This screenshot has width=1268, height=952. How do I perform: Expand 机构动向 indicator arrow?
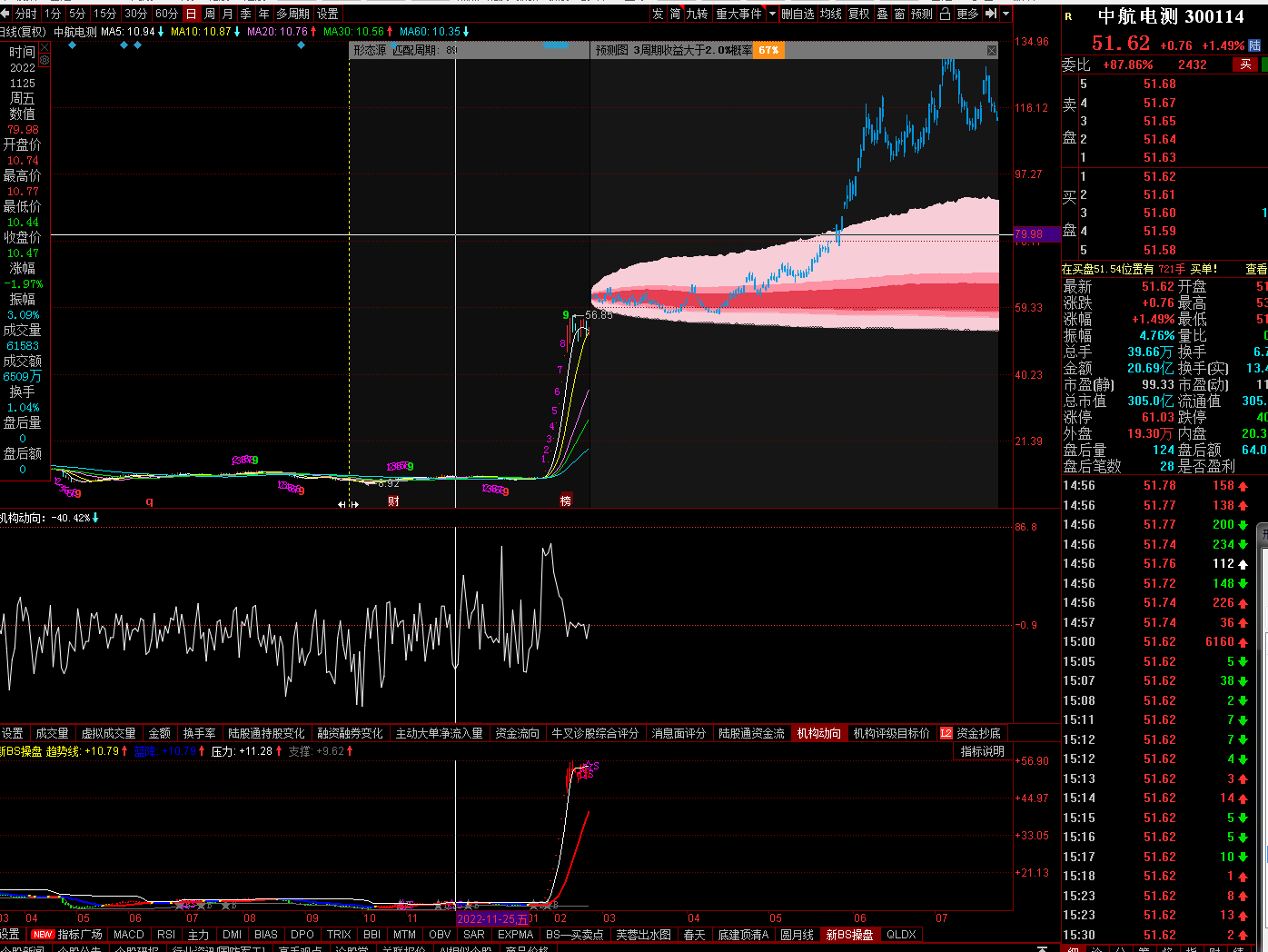pyautogui.click(x=95, y=518)
